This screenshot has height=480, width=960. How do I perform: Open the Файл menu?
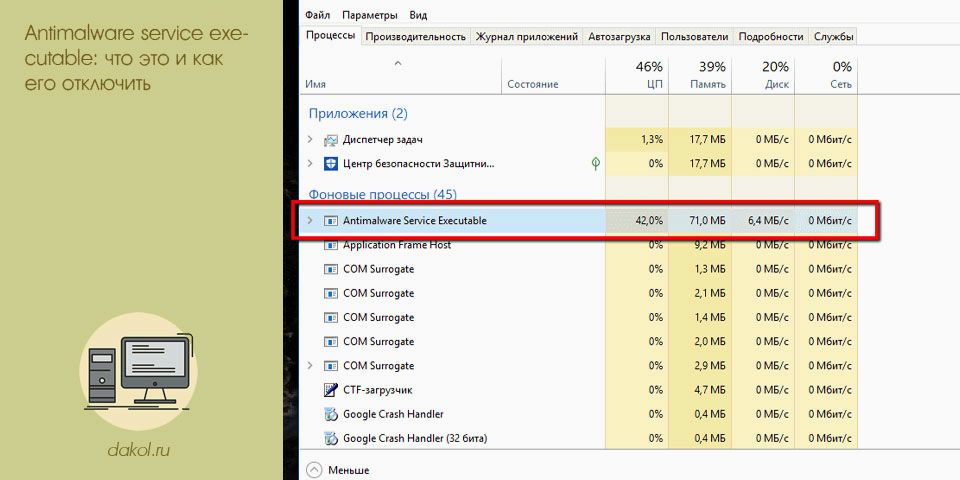[x=317, y=15]
